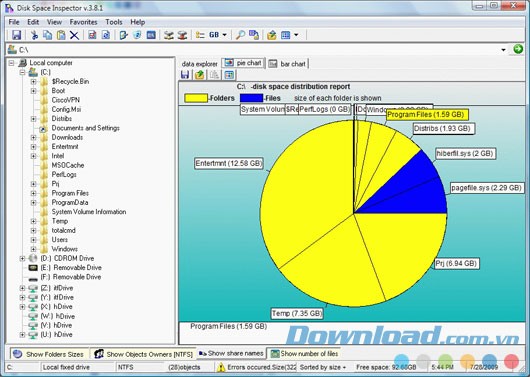This screenshot has width=530, height=377.
Task: Select the pie chart tab
Action: coord(243,63)
